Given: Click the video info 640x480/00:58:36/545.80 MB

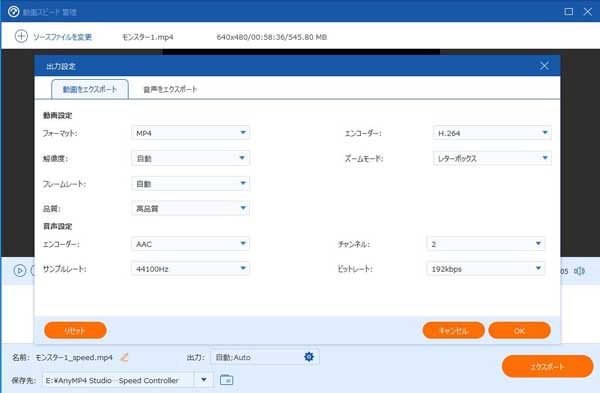Looking at the screenshot, I should (x=271, y=37).
